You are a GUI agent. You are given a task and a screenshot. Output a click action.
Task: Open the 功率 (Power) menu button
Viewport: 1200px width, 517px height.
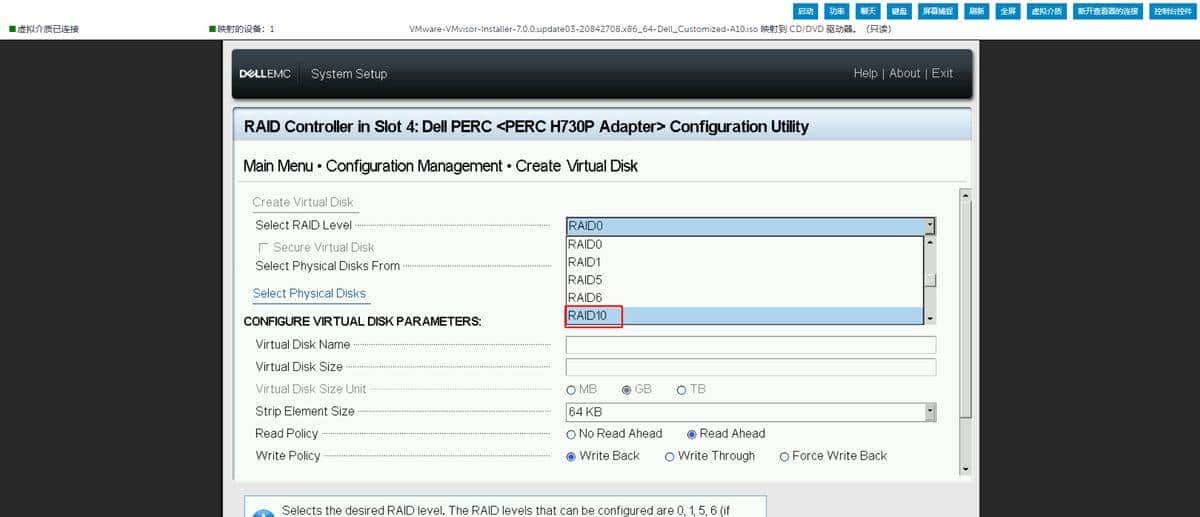(x=837, y=11)
